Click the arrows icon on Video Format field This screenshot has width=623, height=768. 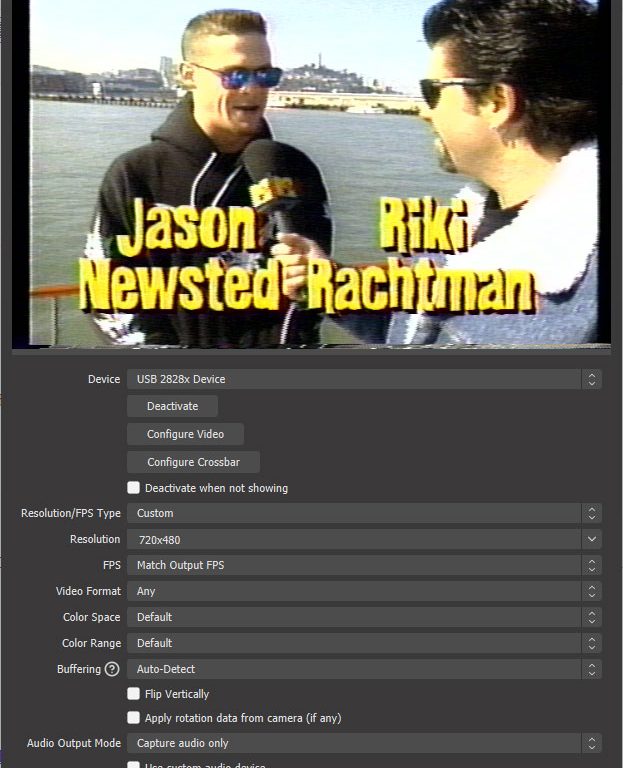tap(592, 591)
